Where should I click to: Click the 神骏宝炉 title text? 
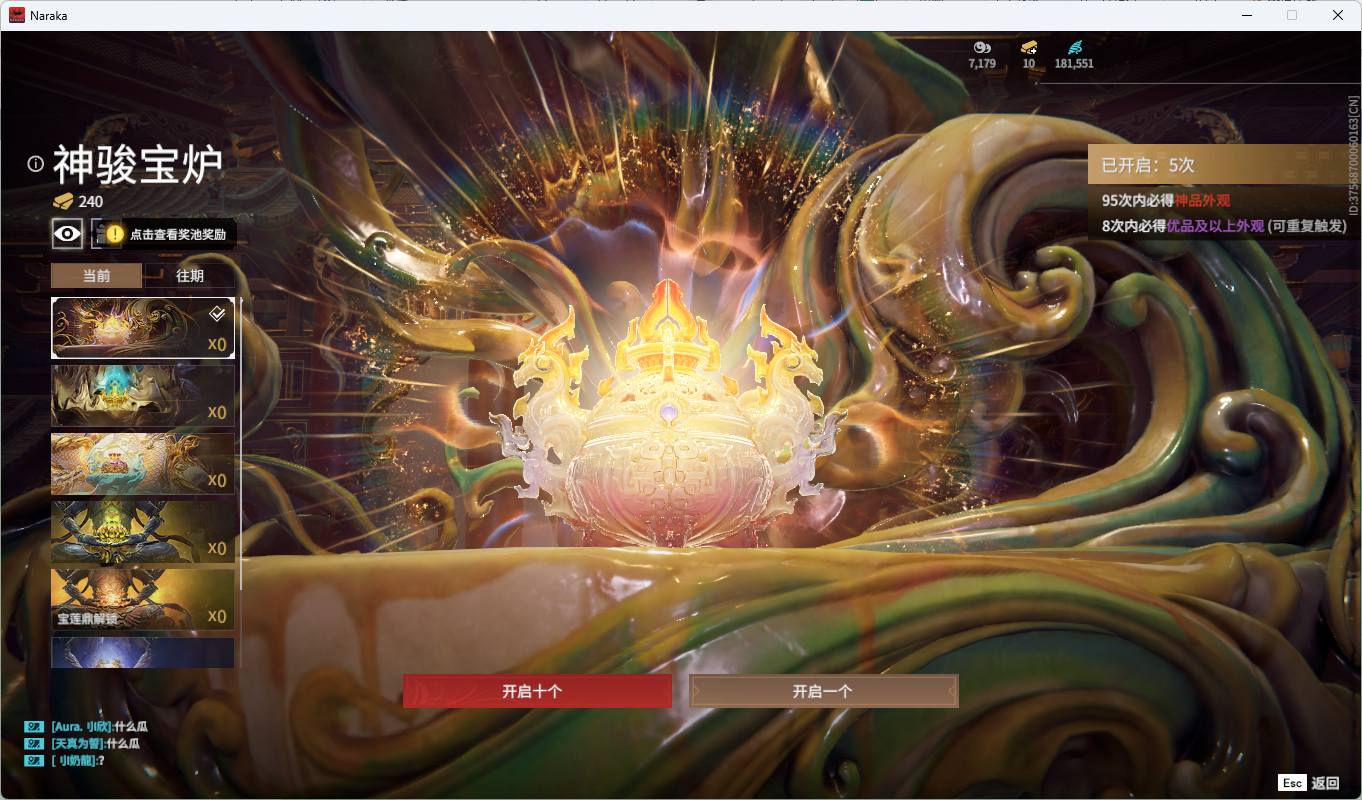(x=137, y=164)
